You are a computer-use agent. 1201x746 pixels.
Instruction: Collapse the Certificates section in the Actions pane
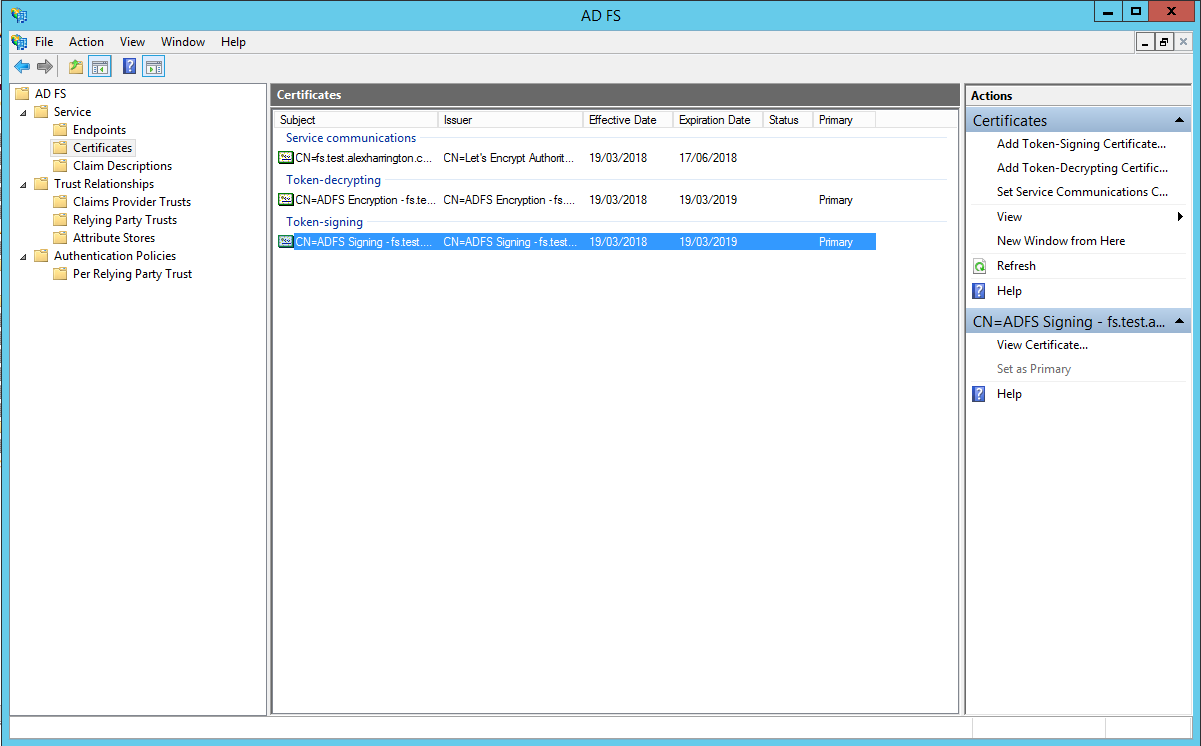(1180, 121)
